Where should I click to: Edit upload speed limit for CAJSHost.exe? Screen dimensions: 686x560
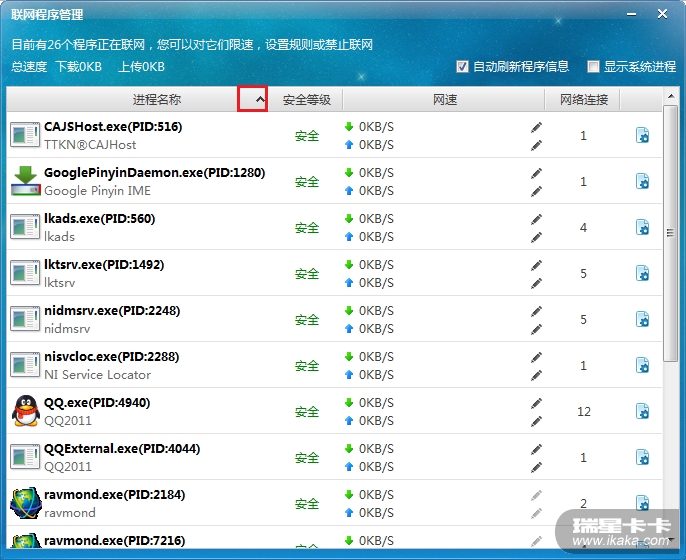coord(536,145)
